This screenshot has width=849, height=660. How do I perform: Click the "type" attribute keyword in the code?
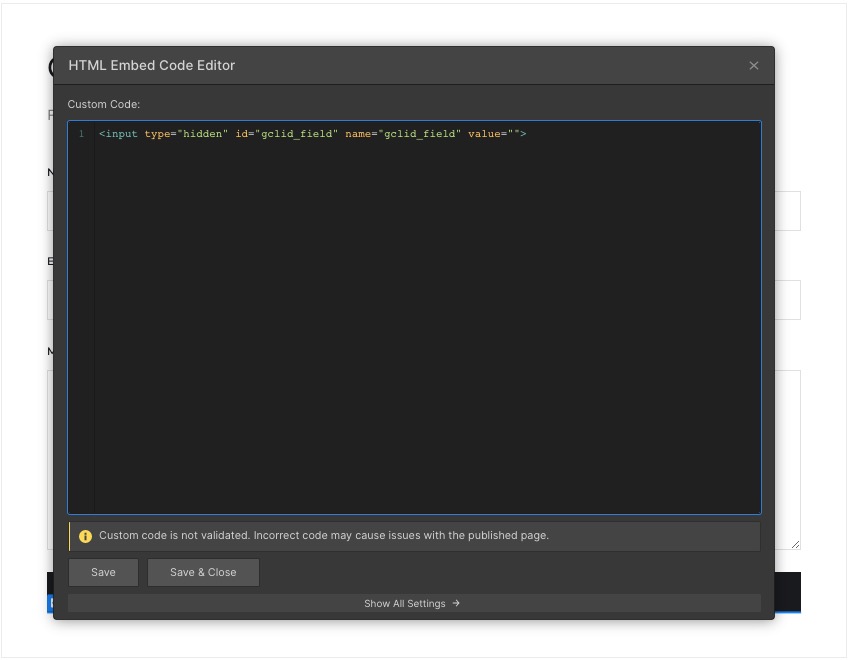pos(157,134)
